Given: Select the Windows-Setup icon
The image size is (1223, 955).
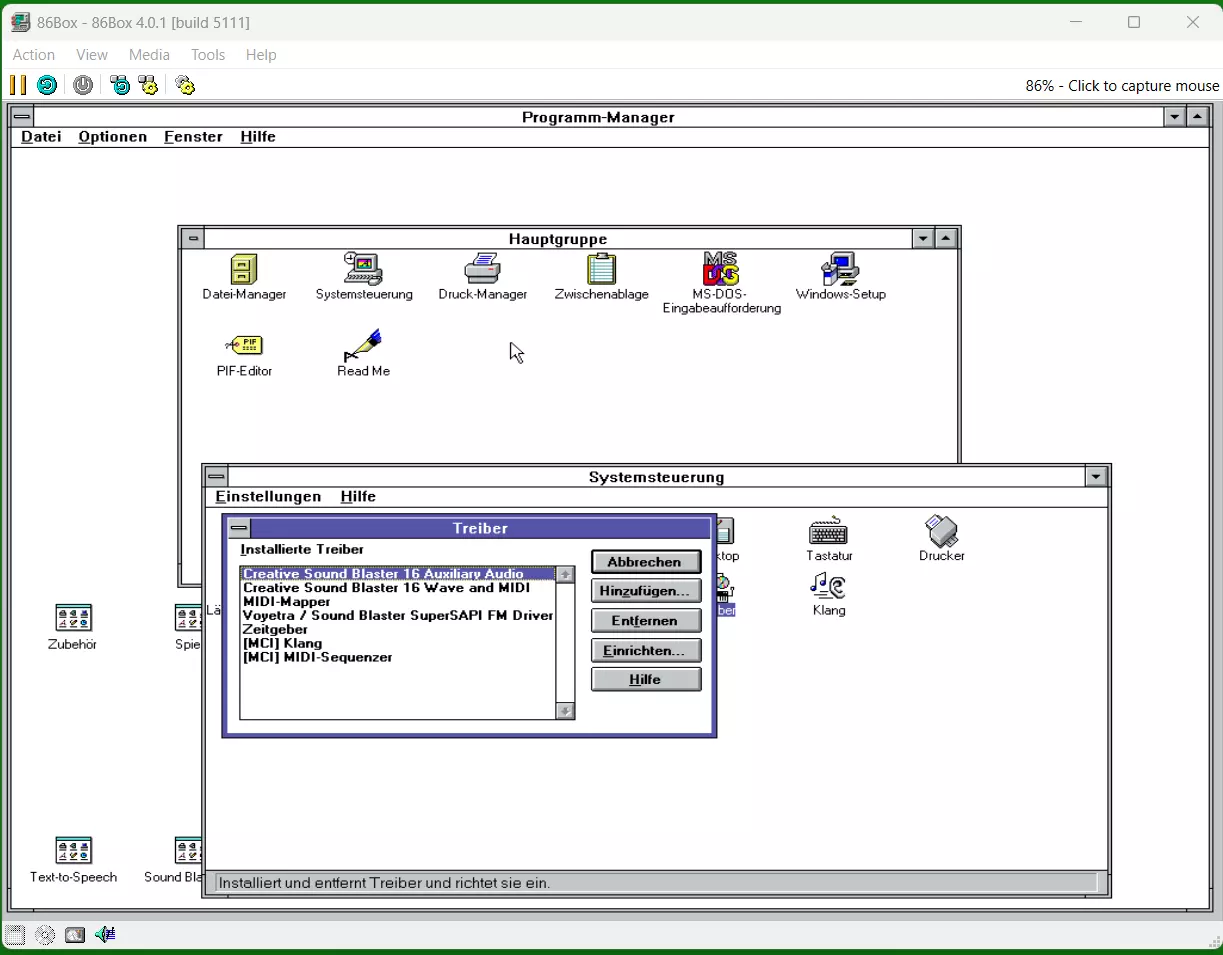Looking at the screenshot, I should coord(841,277).
